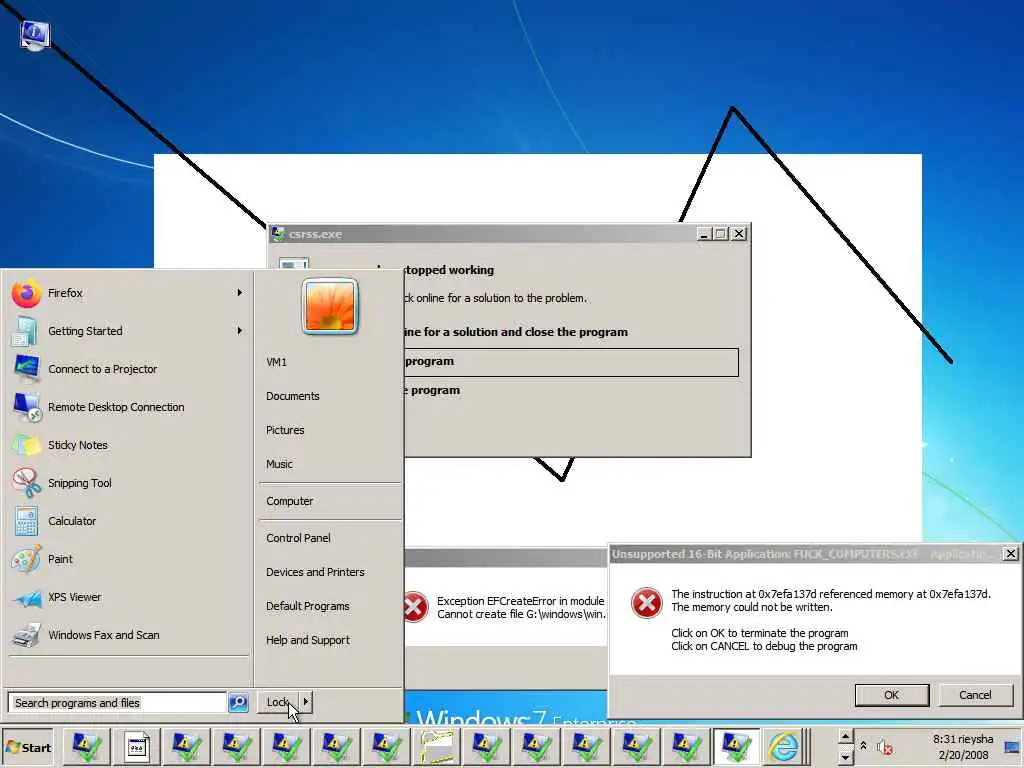This screenshot has height=768, width=1024.
Task: Open the folder icon on the taskbar
Action: [437, 746]
